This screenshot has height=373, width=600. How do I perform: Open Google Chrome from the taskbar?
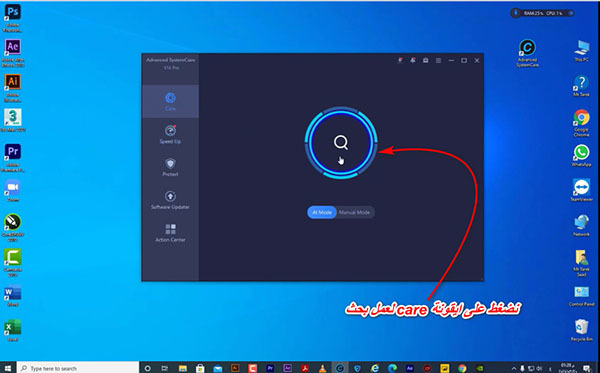coord(462,368)
